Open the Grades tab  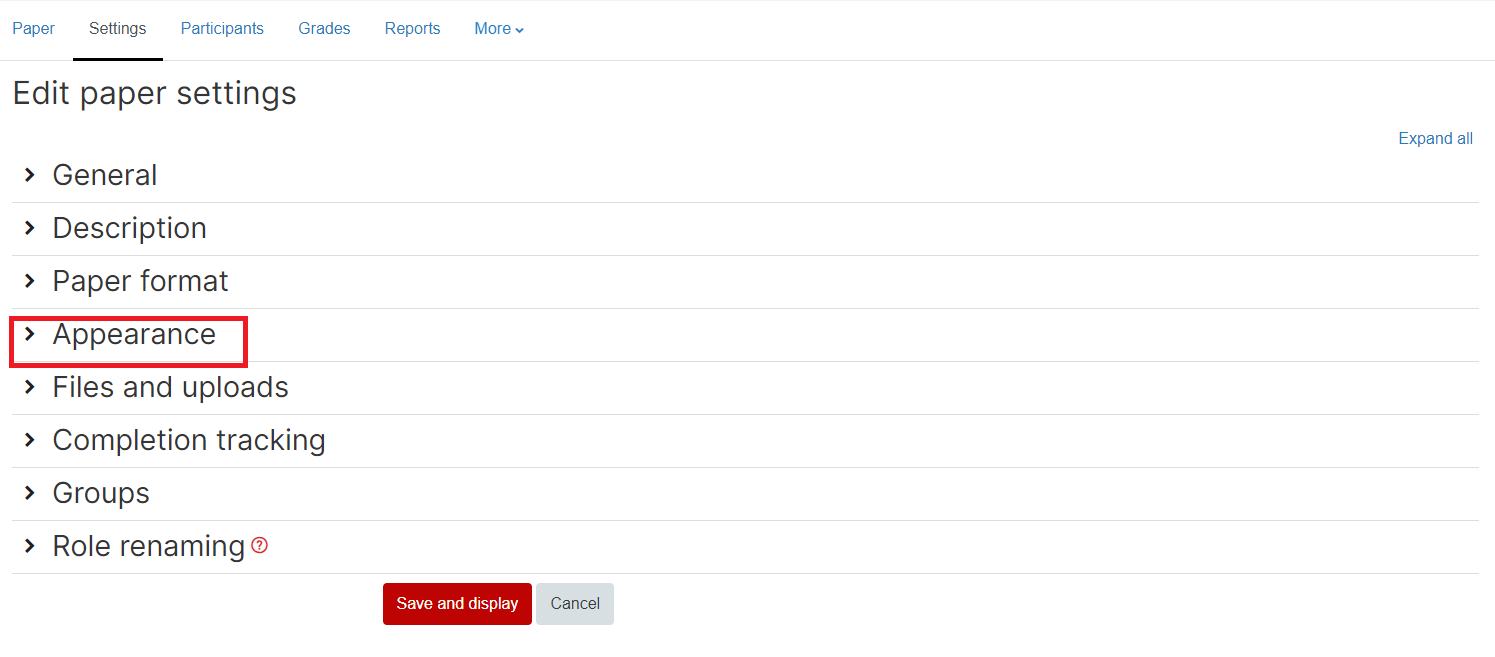point(324,29)
